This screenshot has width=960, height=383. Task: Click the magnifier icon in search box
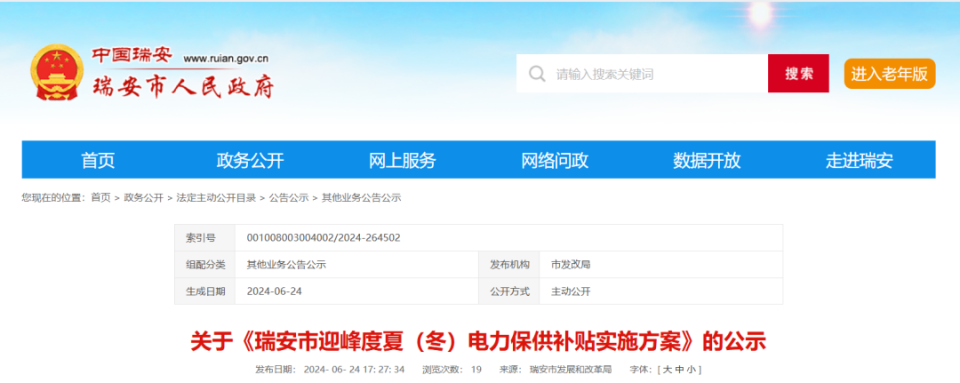537,74
